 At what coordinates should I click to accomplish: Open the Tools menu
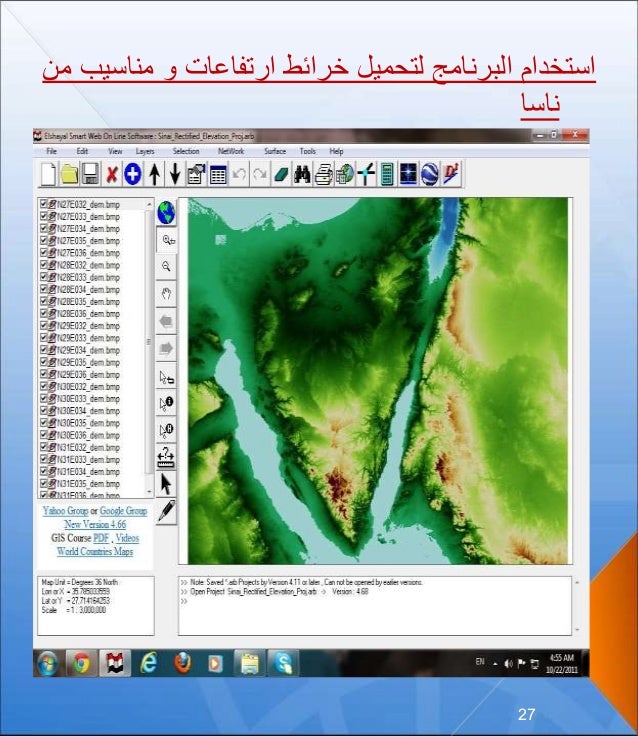coord(307,151)
